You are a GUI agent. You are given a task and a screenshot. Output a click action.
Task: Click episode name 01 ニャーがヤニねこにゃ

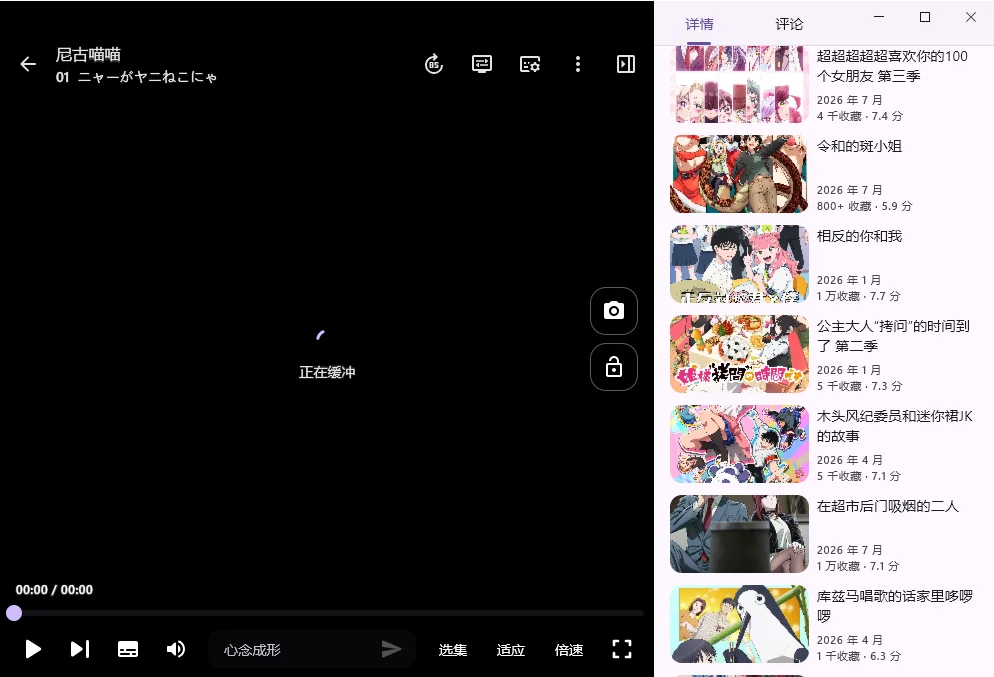point(136,77)
